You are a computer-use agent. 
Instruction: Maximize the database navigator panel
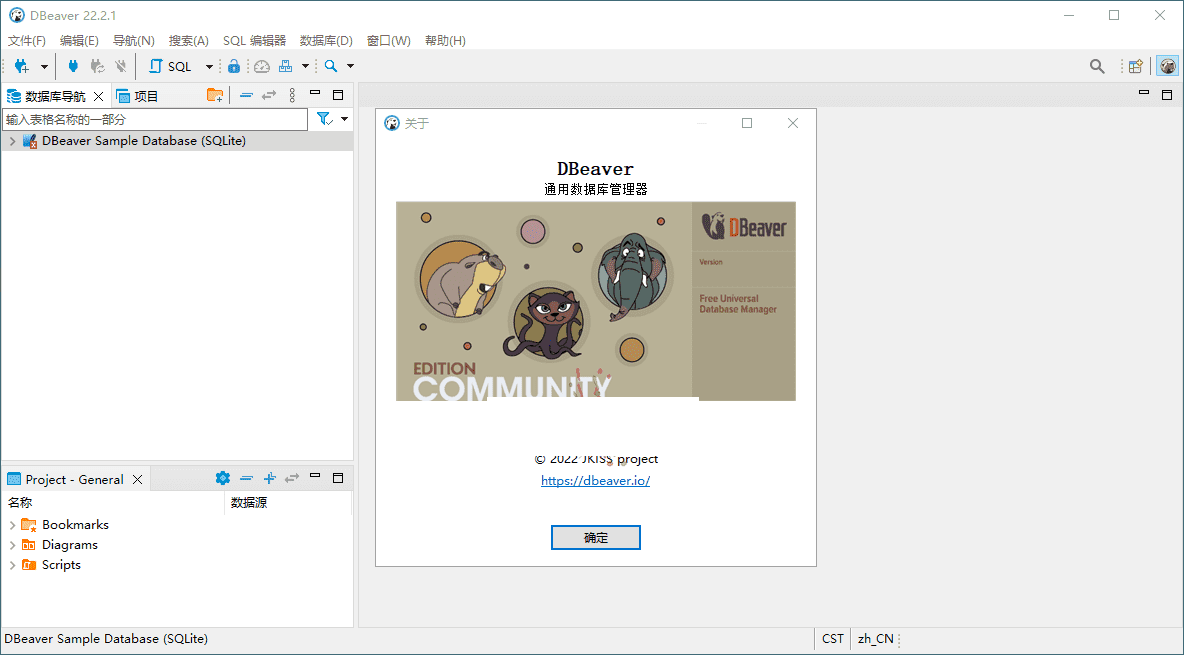pos(338,95)
